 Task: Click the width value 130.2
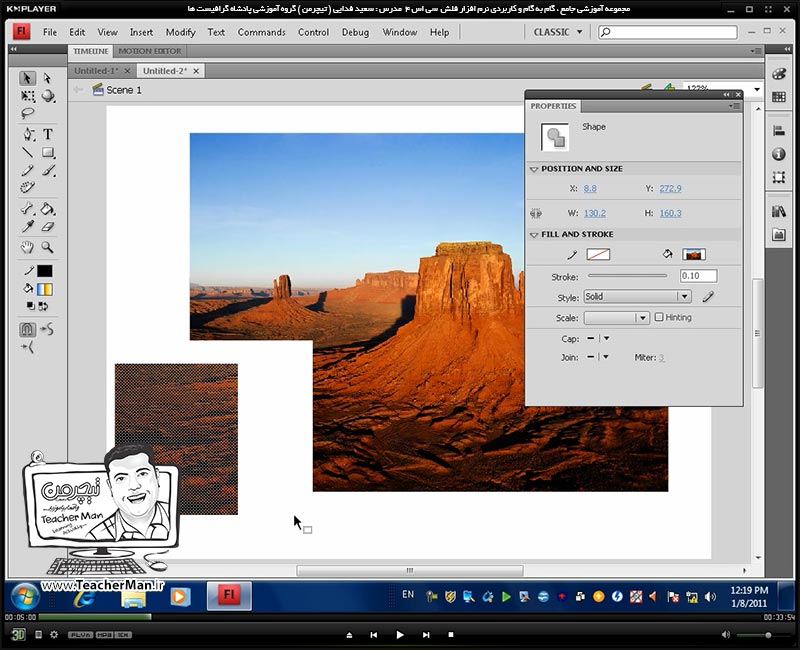pos(595,213)
